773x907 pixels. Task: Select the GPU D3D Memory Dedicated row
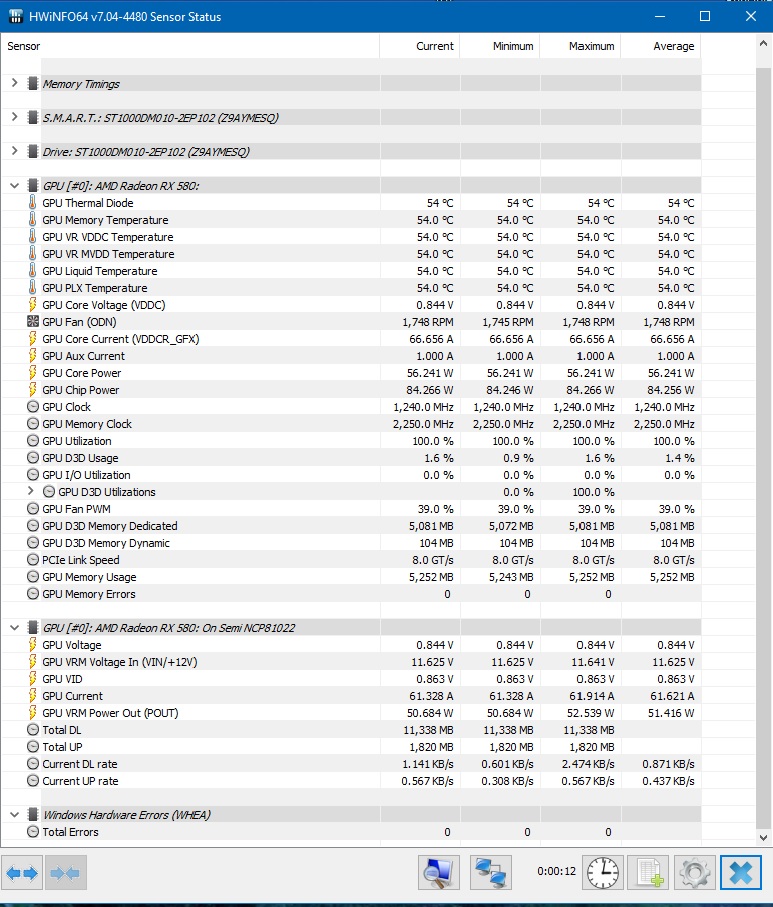(351, 526)
